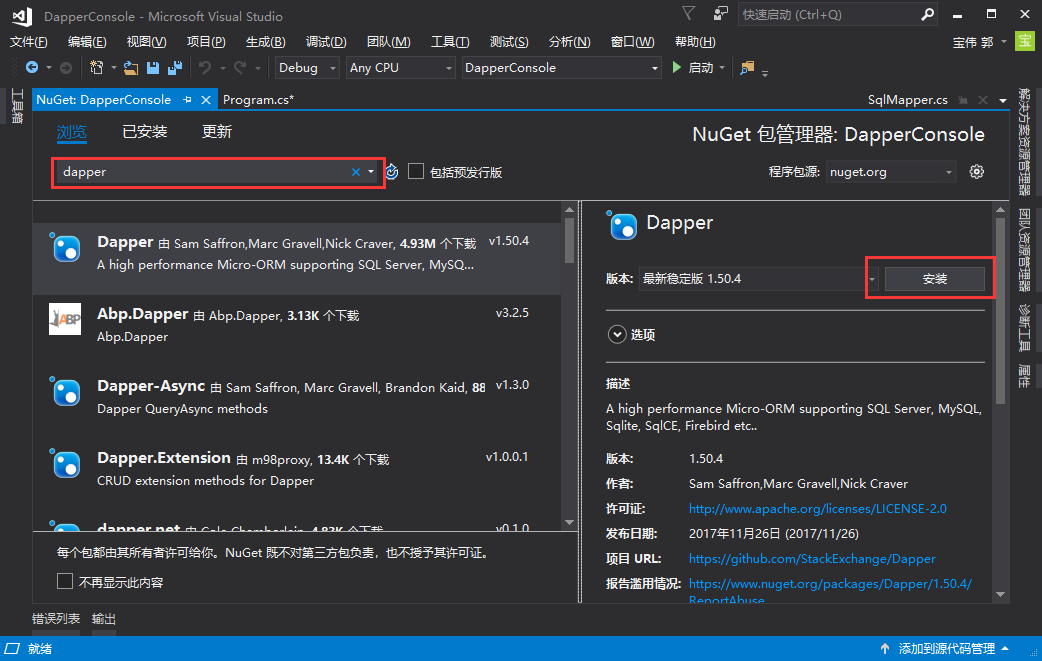Select the Dapper package by Sam Saffron
Viewport: 1042px width, 661px height.
(297, 258)
